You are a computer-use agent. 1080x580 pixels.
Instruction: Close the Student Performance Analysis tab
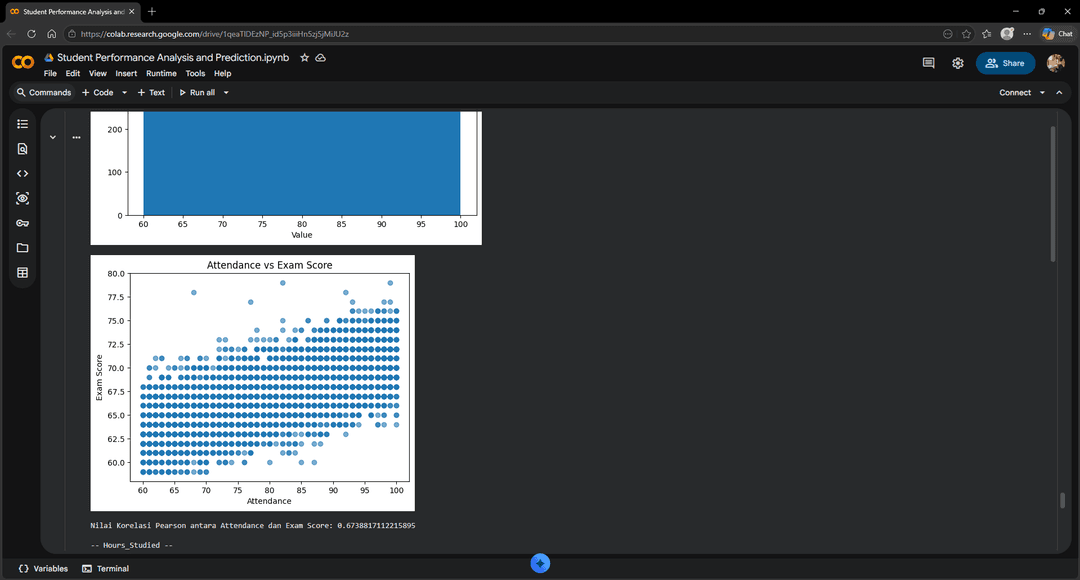[132, 12]
